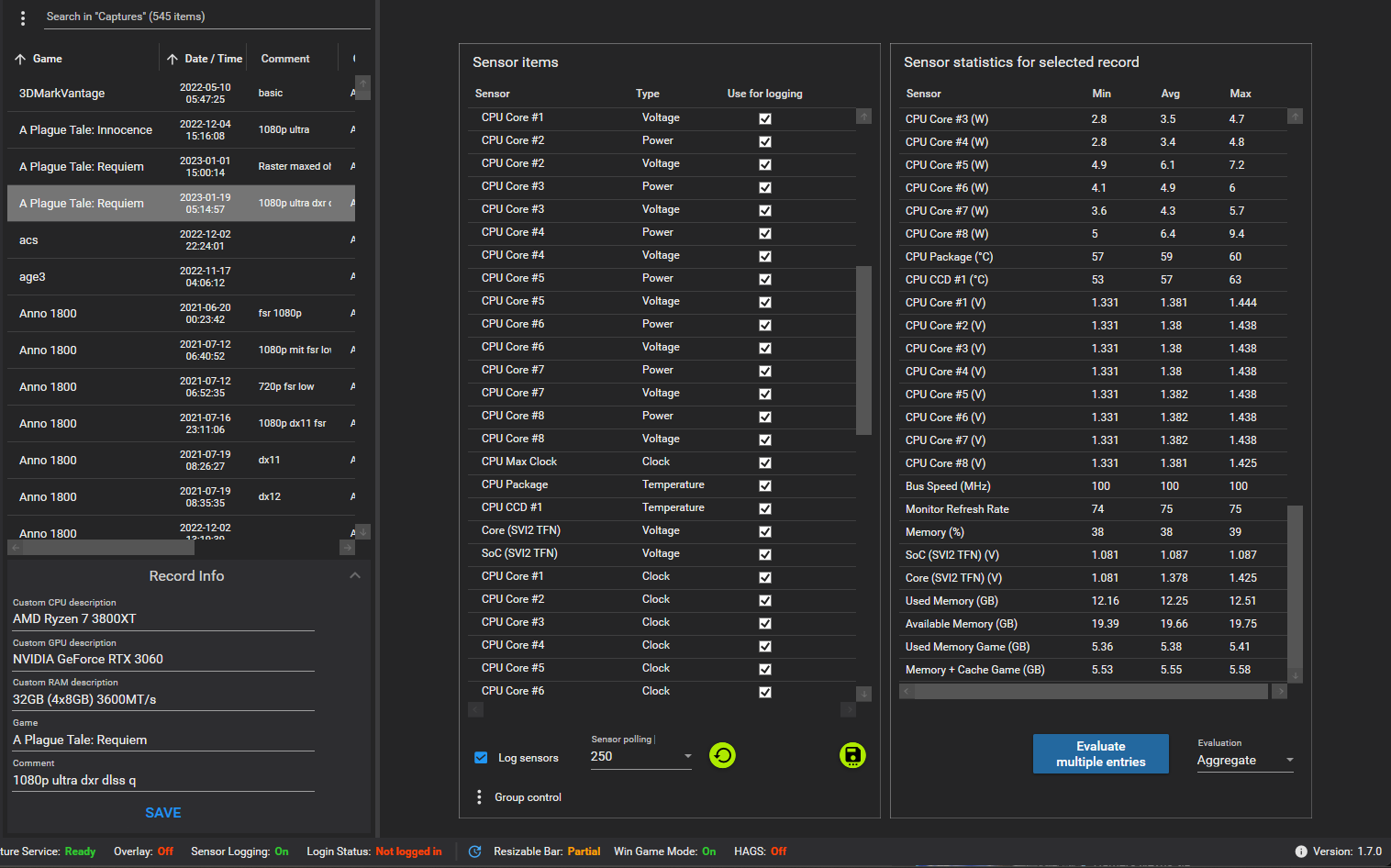Open the Group control three-dot menu

coord(479,797)
